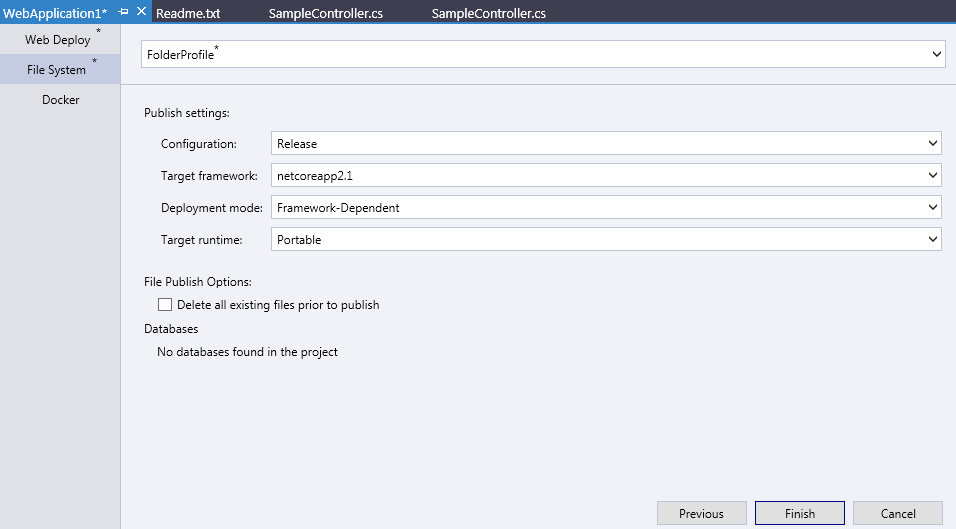Click the 'Delete all existing files prior to publish' label
The width and height of the screenshot is (956, 529).
click(278, 305)
